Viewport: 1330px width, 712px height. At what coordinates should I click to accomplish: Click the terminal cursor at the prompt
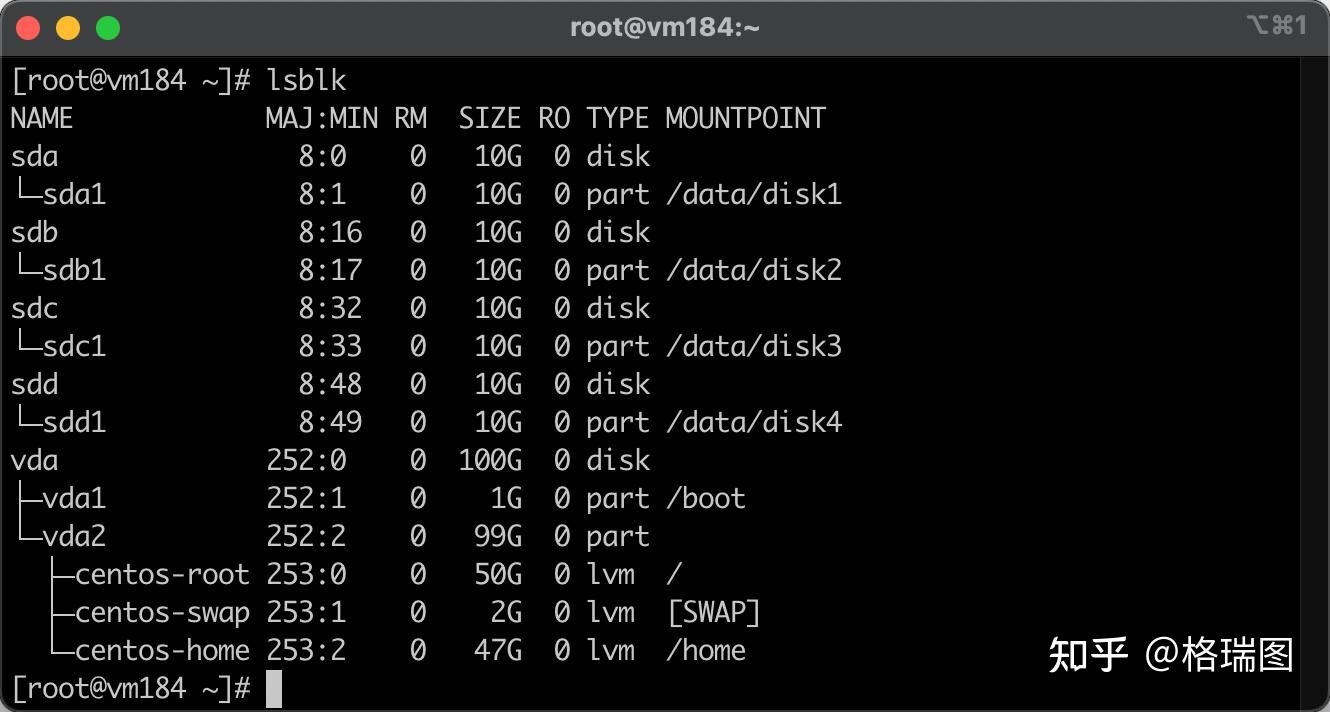click(274, 689)
